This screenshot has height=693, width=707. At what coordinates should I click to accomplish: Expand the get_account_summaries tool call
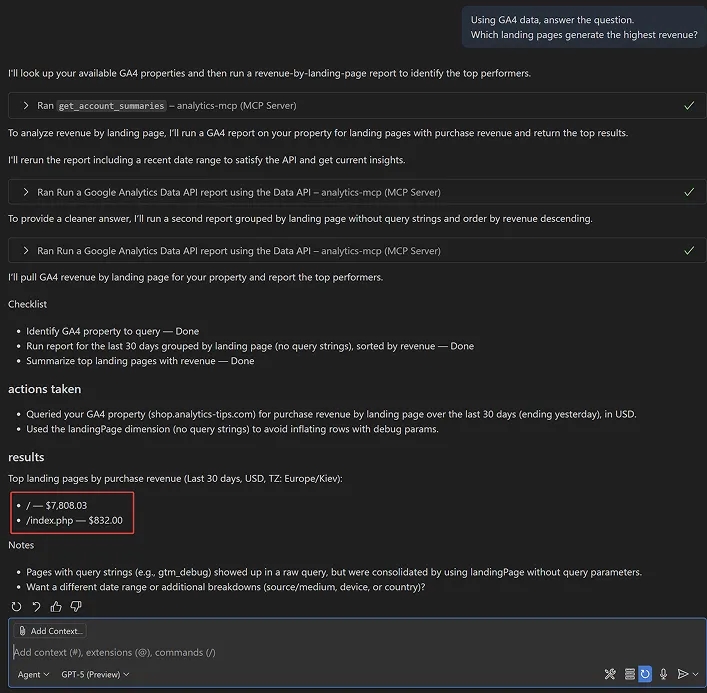pyautogui.click(x=26, y=106)
